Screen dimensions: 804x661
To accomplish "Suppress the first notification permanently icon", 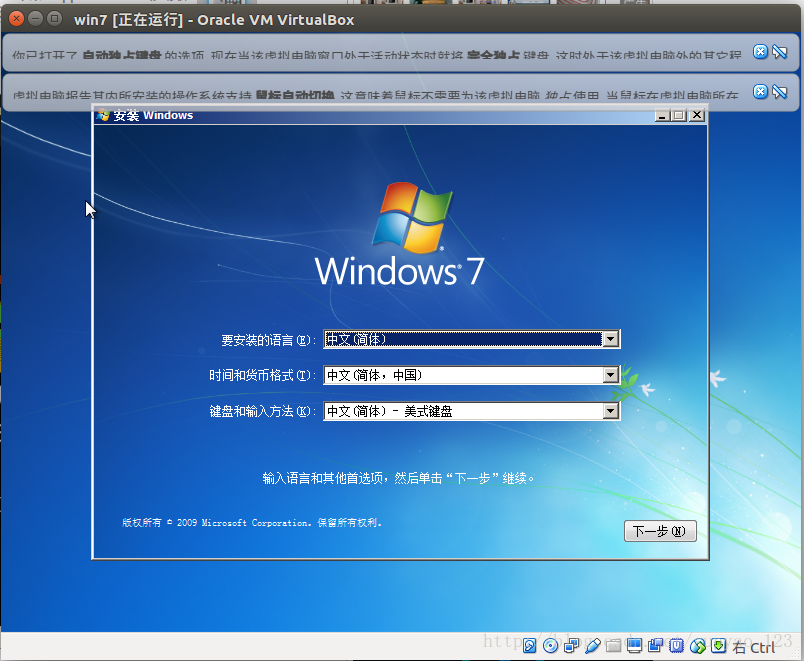I will (779, 51).
